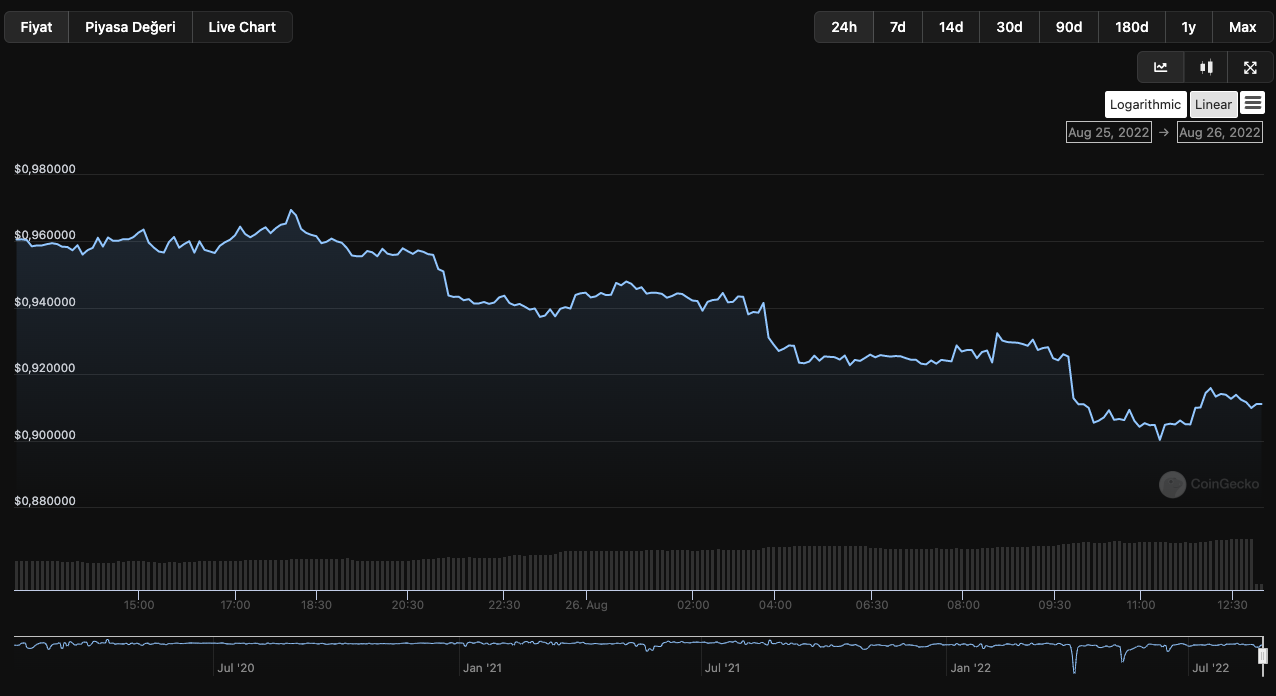The height and width of the screenshot is (696, 1276).
Task: Edit end date Aug 26, 2022
Action: click(1219, 132)
